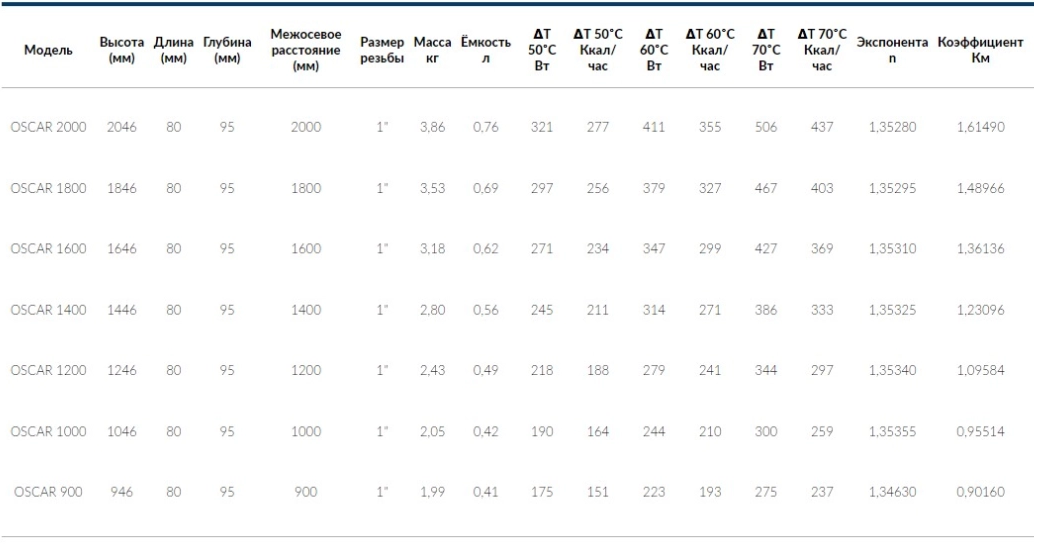Click the Модель column header

(x=48, y=50)
